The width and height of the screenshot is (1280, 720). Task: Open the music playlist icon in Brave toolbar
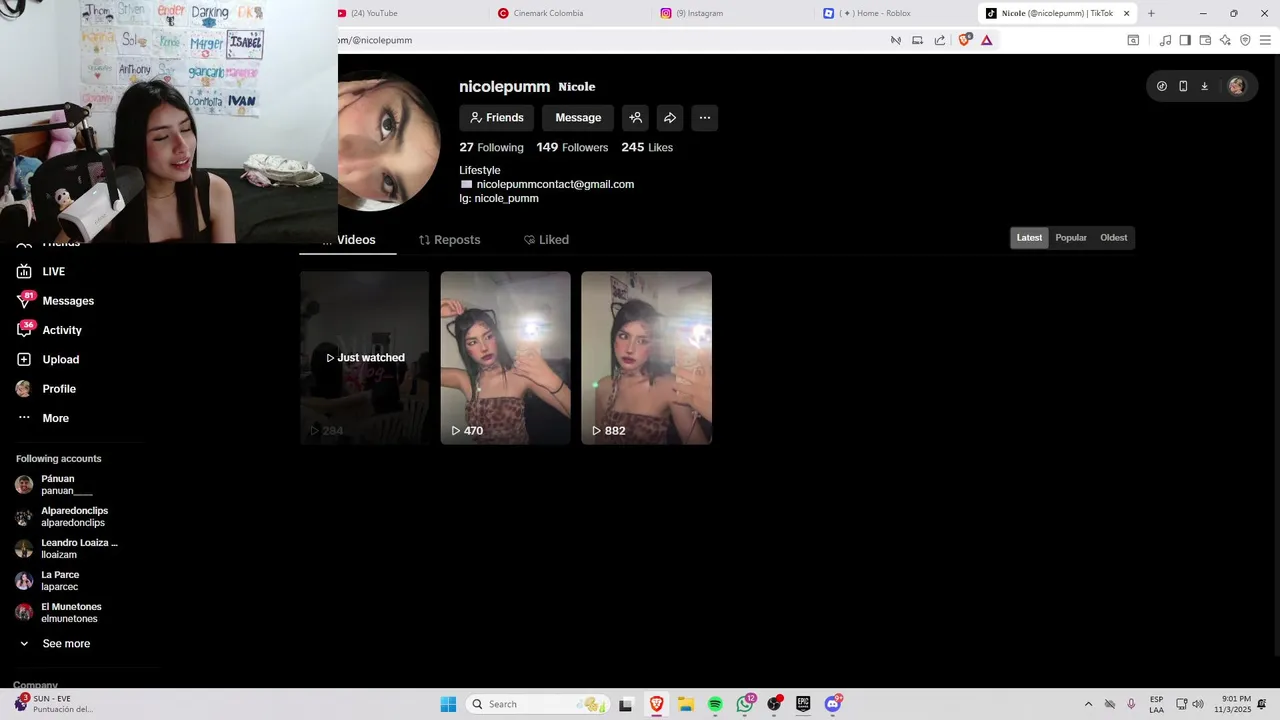(x=1165, y=40)
